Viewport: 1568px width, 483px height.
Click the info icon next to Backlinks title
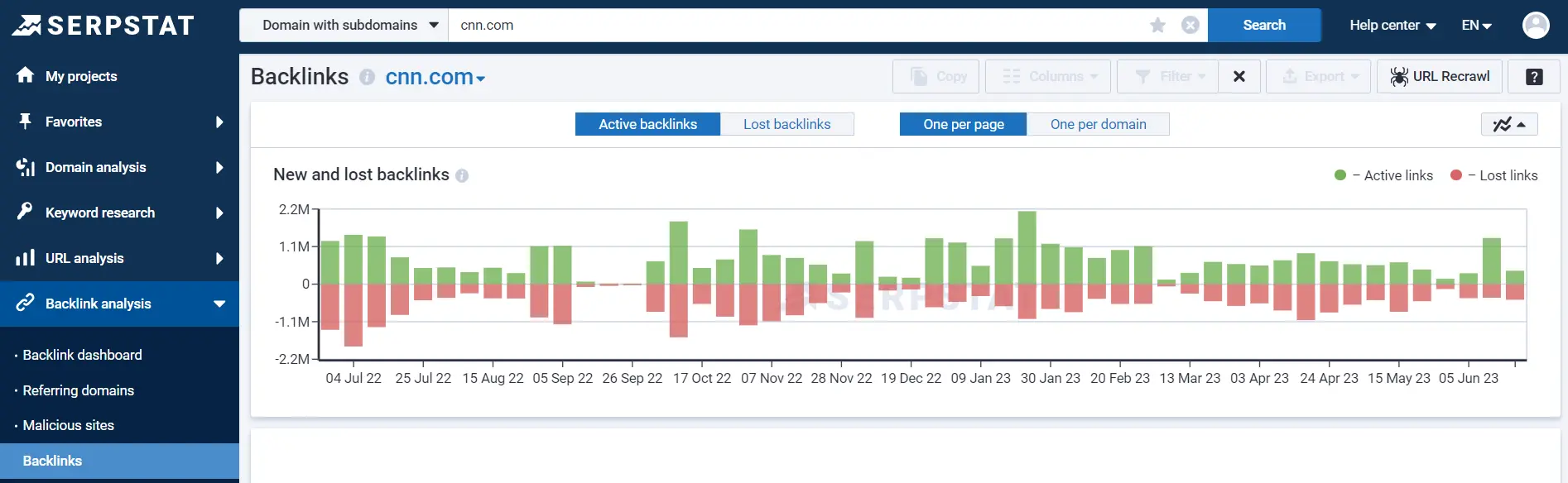click(x=367, y=77)
